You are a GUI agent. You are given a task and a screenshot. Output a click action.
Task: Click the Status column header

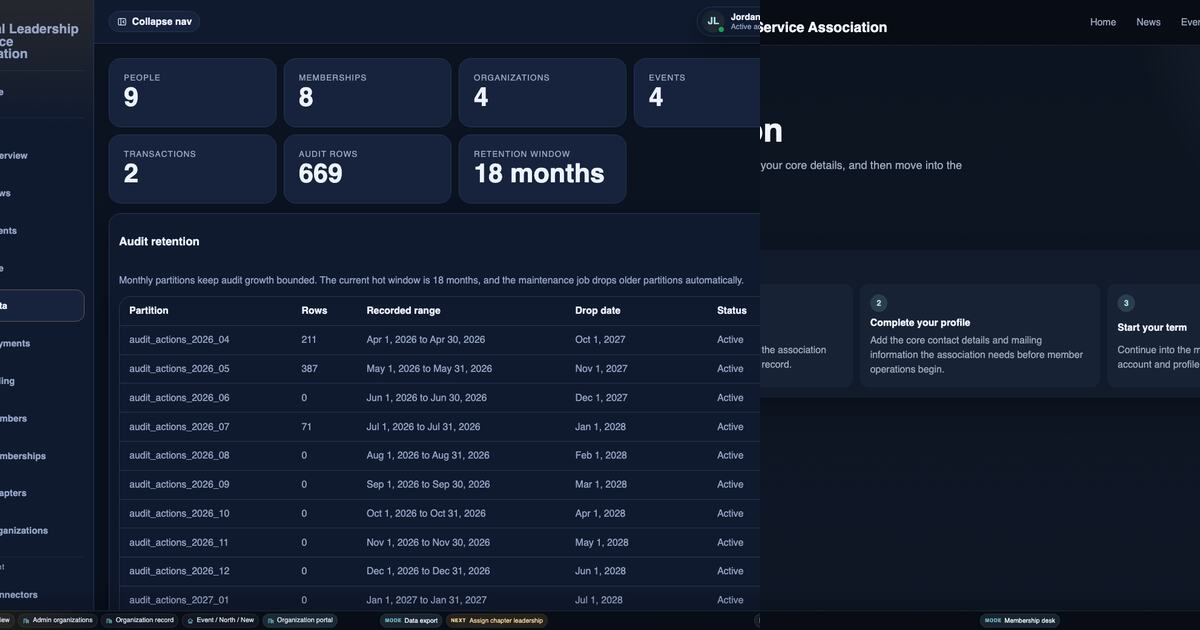click(x=732, y=310)
